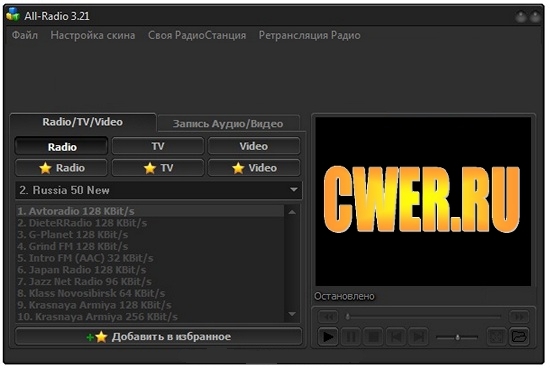Select '6. Japan Radio 128 KBit/s' station
Image resolution: width=550 pixels, height=368 pixels.
point(150,270)
